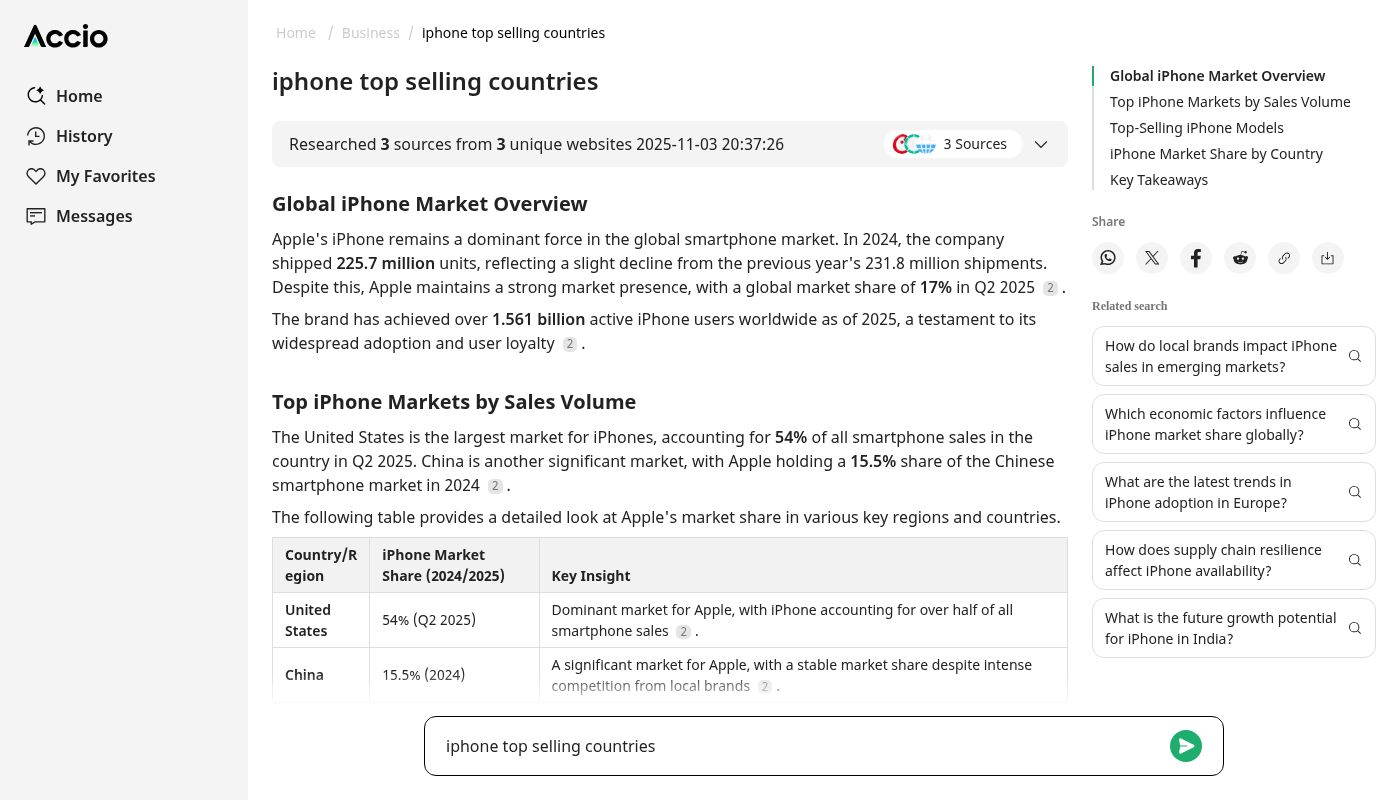Share to Reddit icon
The image size is (1400, 800).
[x=1240, y=258]
